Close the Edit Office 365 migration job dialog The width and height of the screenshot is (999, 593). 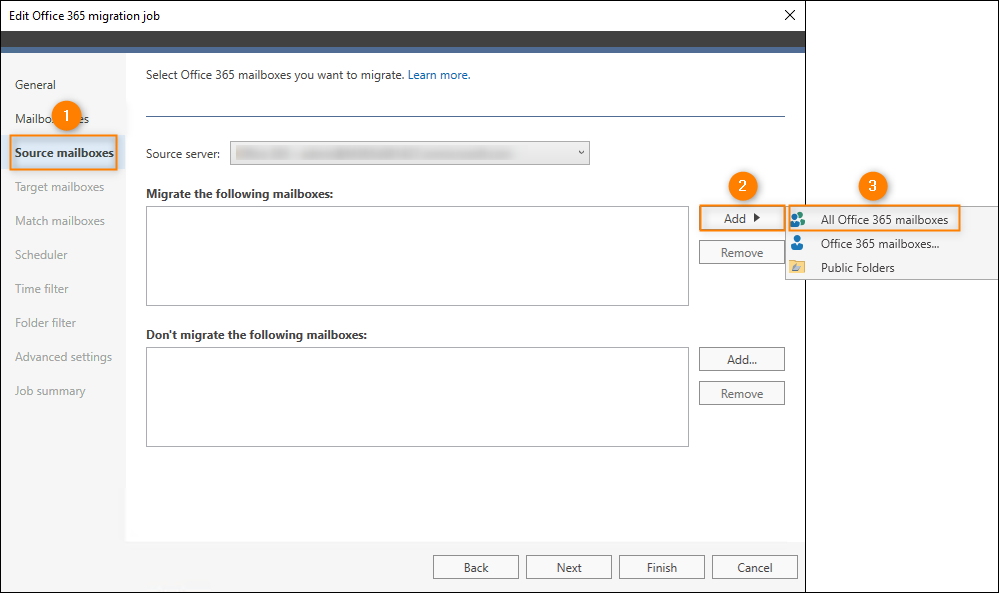click(789, 15)
